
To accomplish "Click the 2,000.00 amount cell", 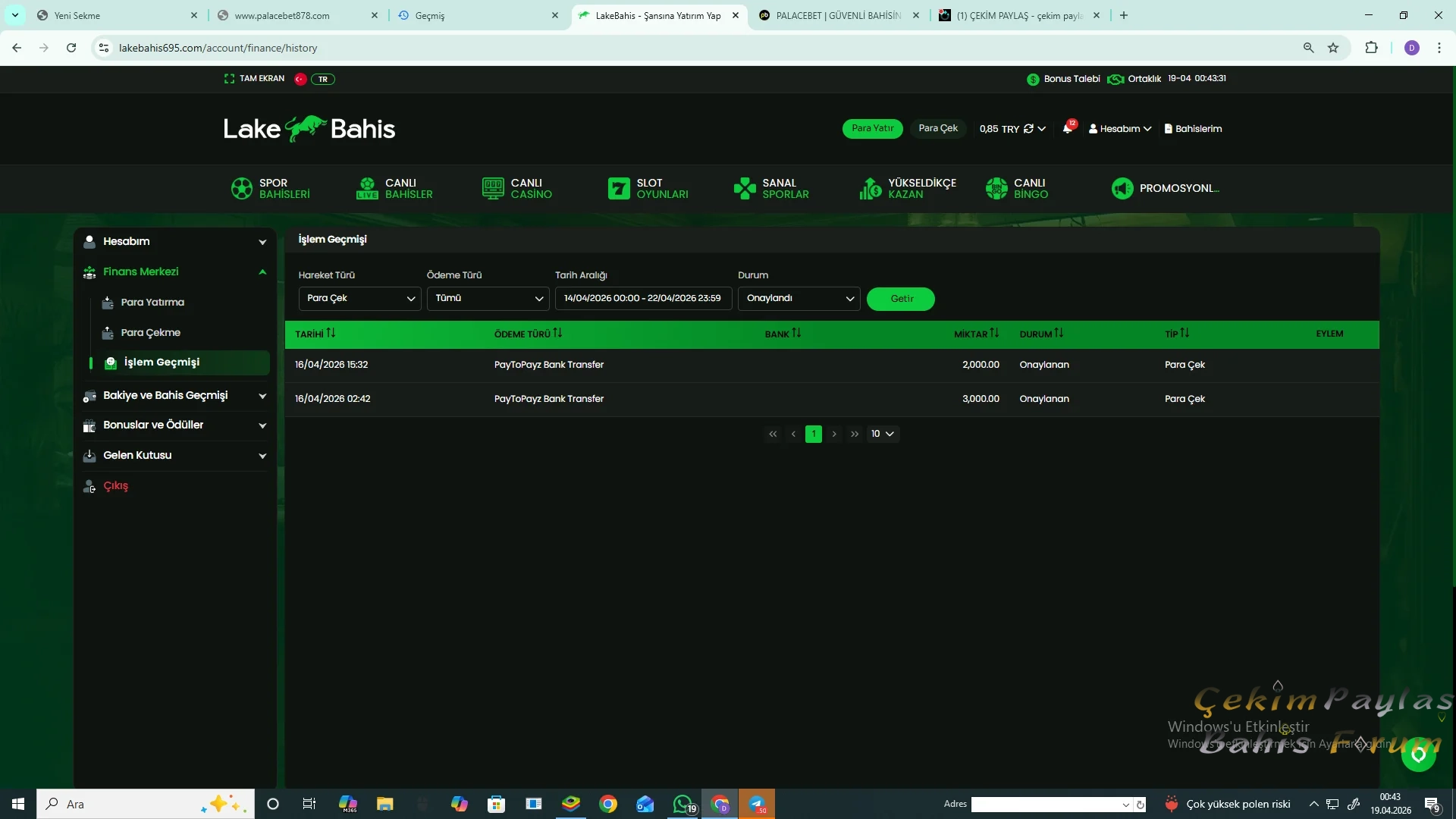I will pos(981,365).
